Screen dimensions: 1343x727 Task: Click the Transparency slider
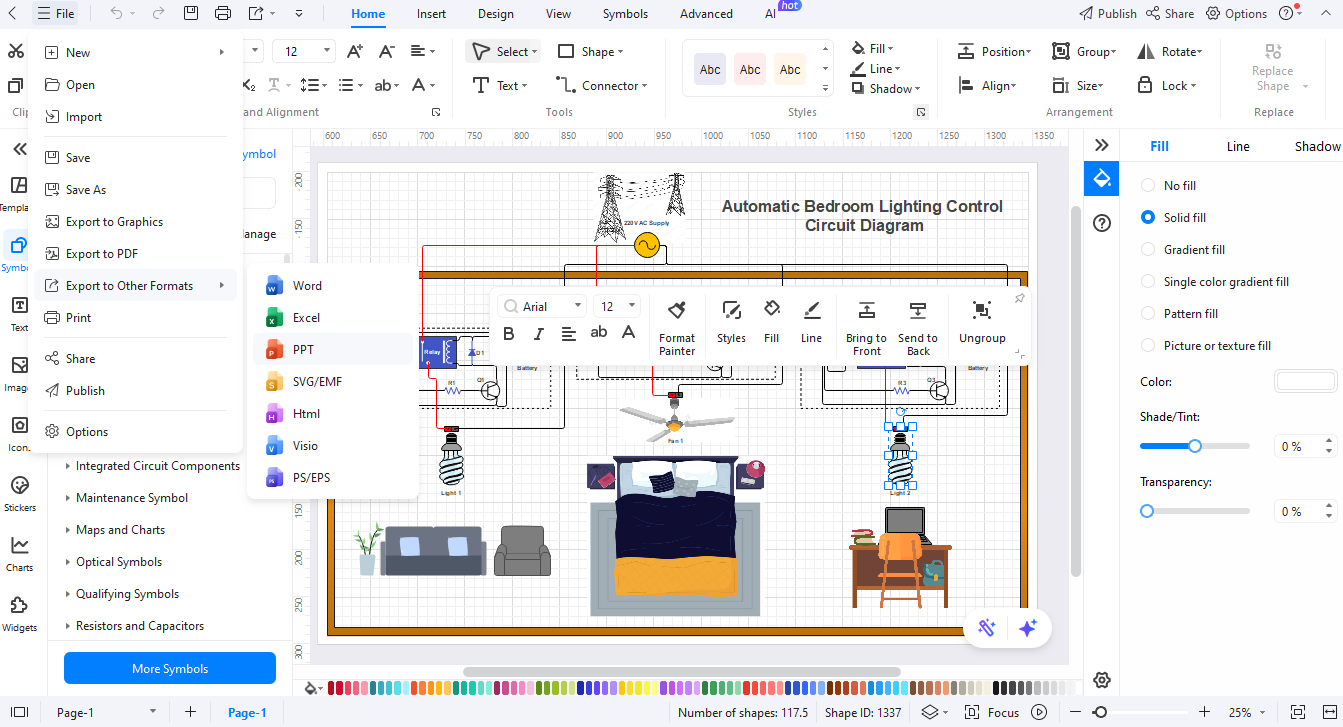tap(1195, 511)
